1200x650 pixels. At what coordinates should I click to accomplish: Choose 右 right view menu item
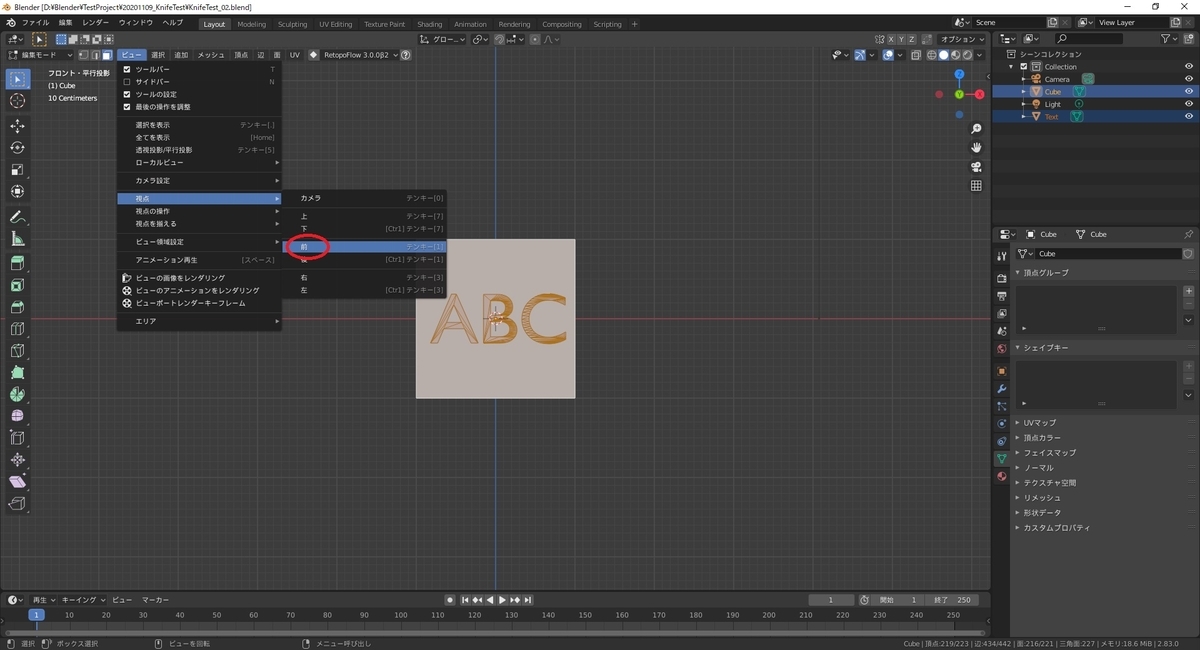(365, 277)
